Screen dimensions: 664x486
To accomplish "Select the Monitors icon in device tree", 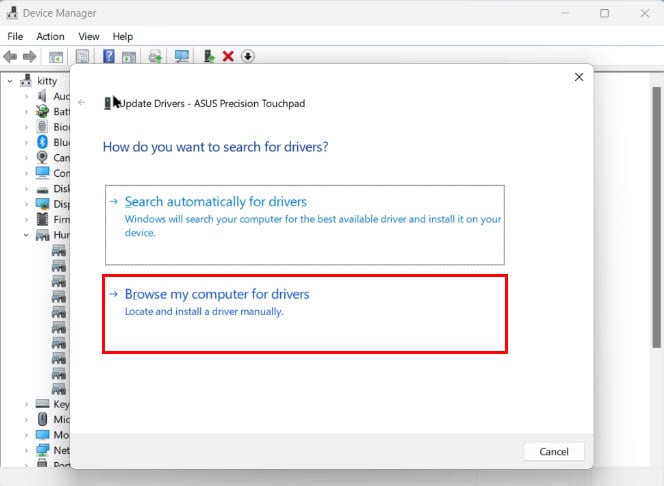I will (x=42, y=435).
